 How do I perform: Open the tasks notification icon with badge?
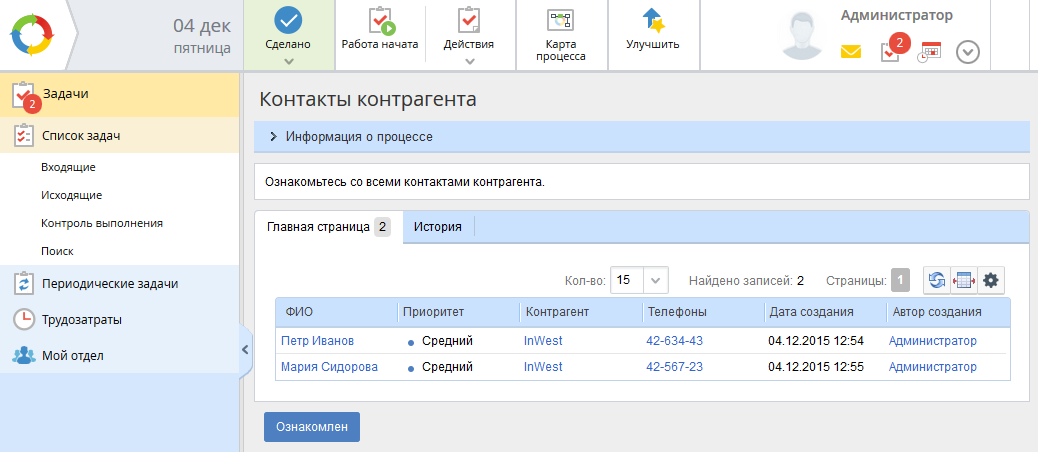tap(890, 52)
